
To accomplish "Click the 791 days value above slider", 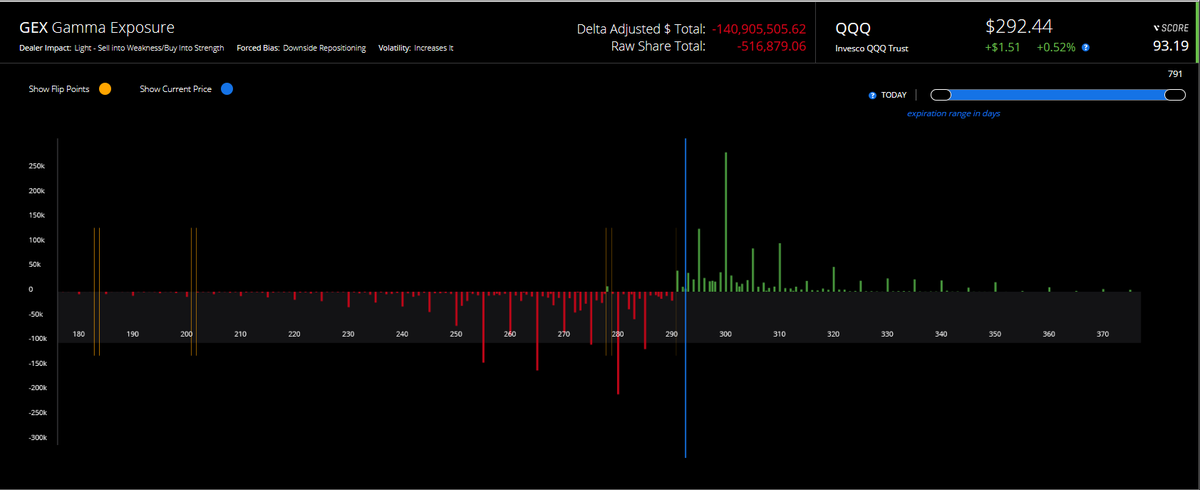I will [1175, 74].
